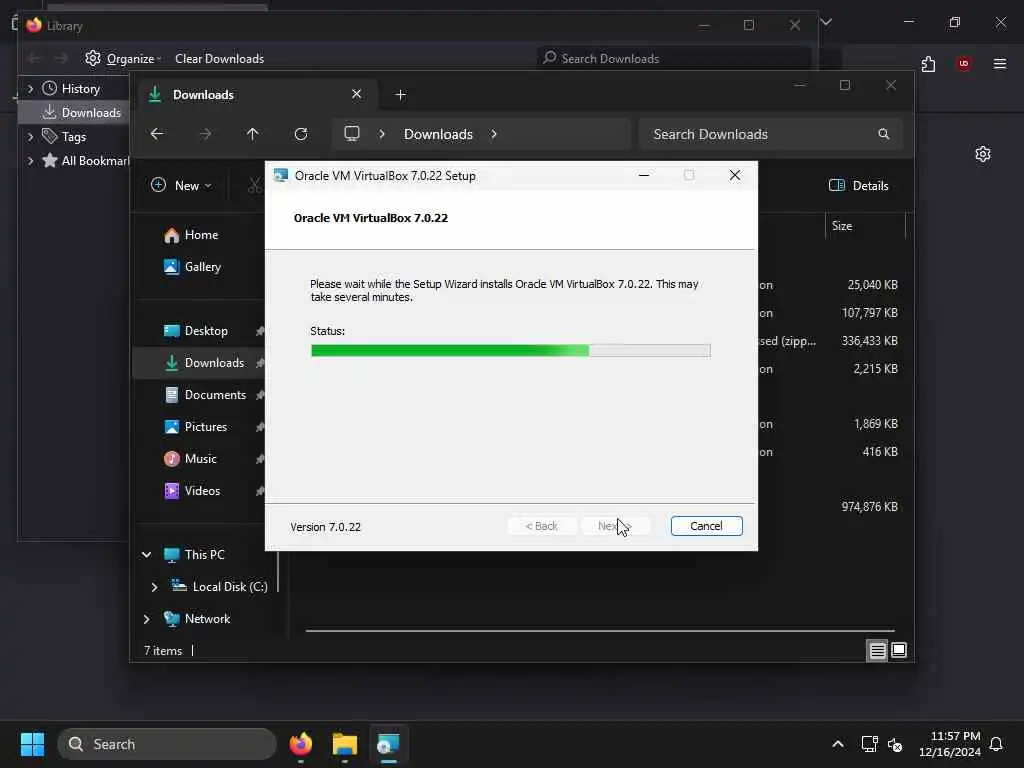Open Organize menu in Library window
The height and width of the screenshot is (768, 1024).
click(x=123, y=58)
